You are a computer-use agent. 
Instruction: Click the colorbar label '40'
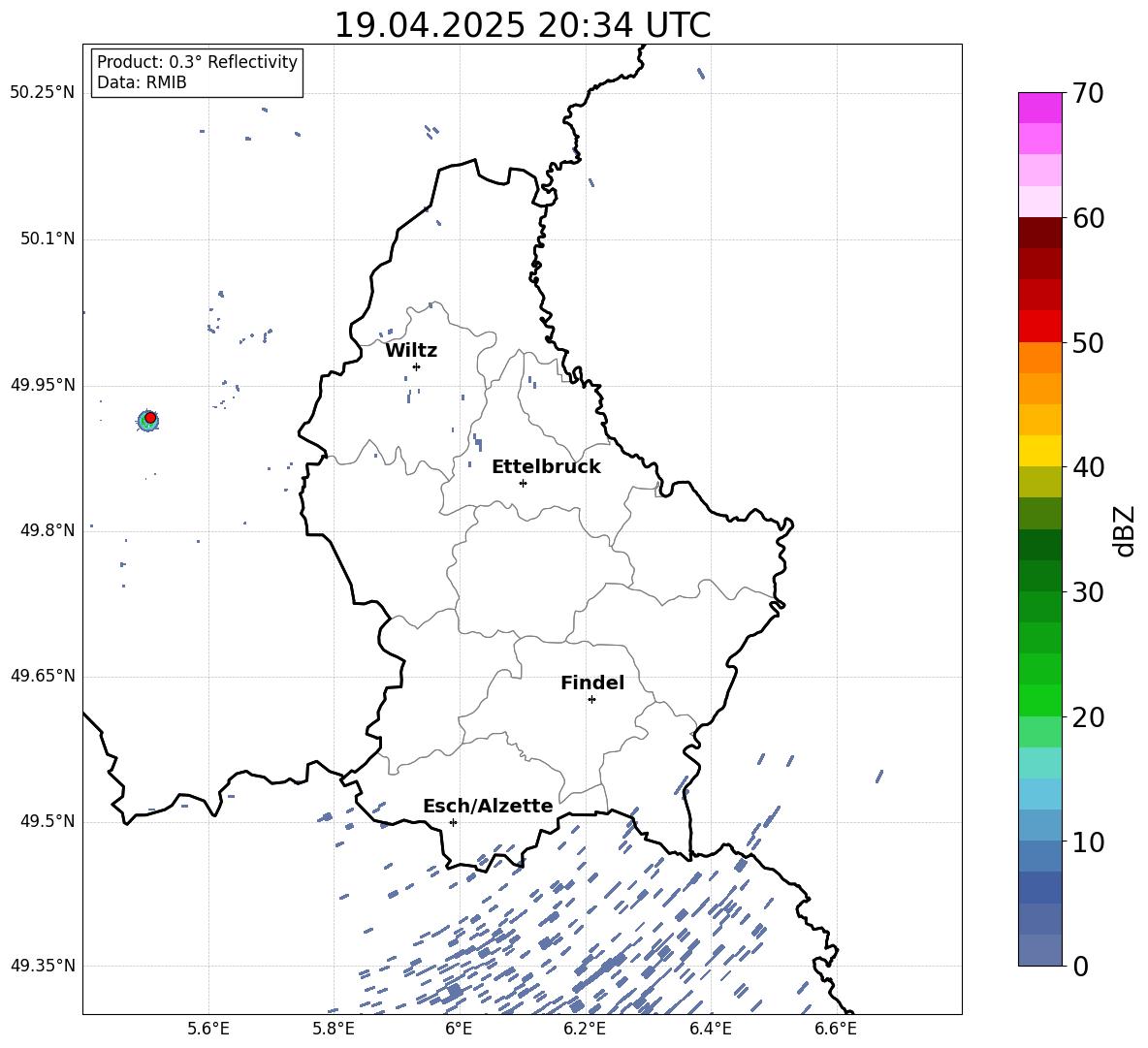[x=1089, y=467]
